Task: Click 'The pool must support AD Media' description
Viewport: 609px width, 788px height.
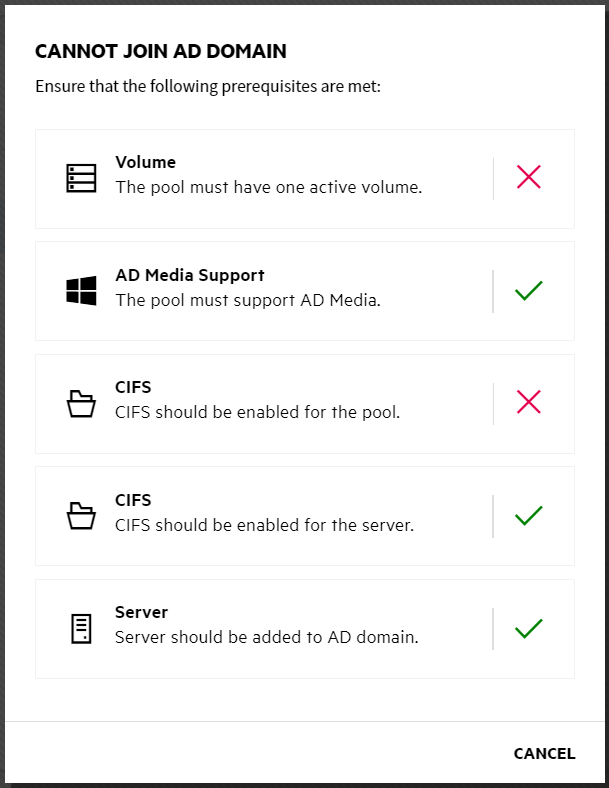Action: 247,300
